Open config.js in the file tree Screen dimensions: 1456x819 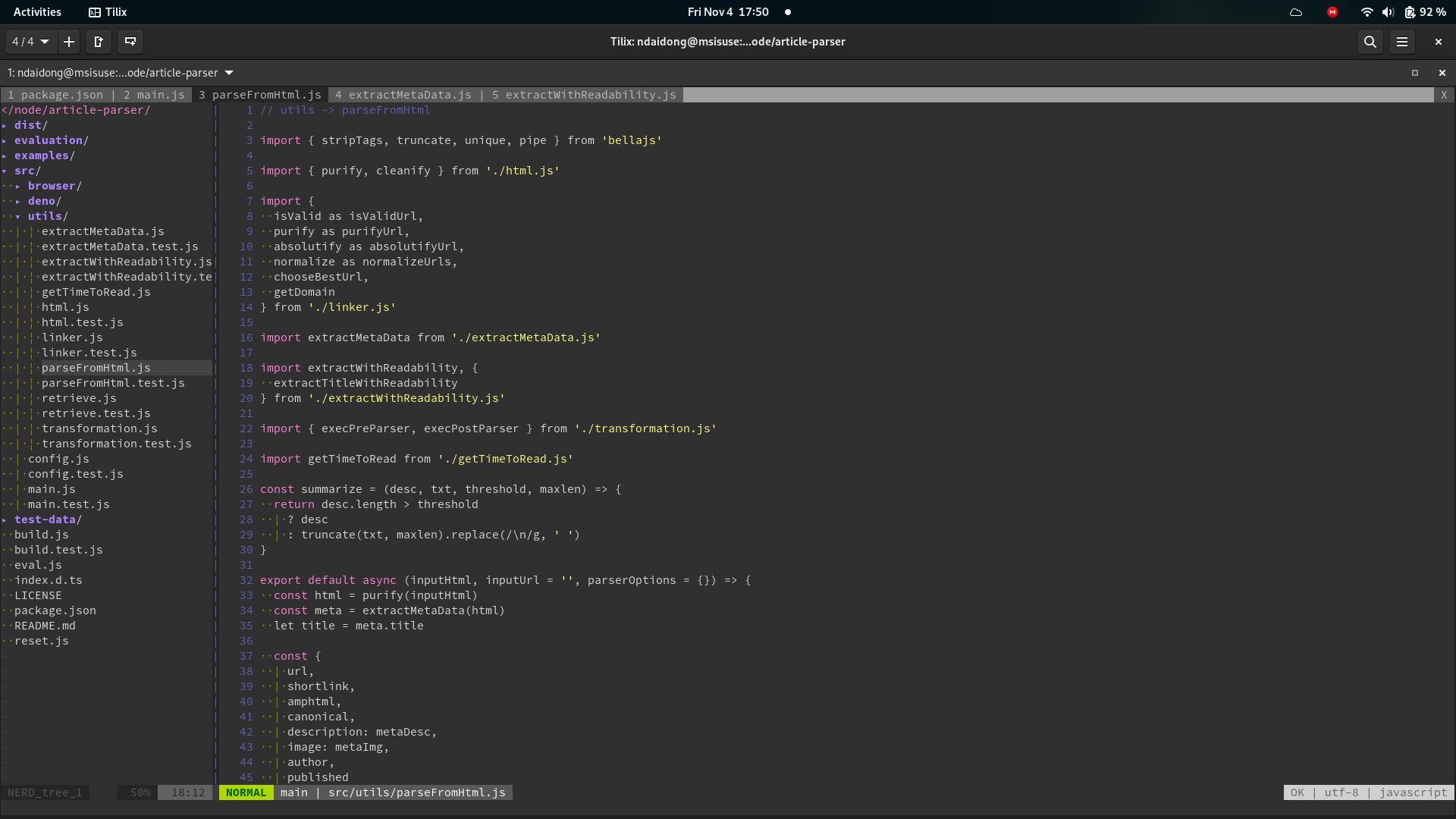[x=58, y=459]
